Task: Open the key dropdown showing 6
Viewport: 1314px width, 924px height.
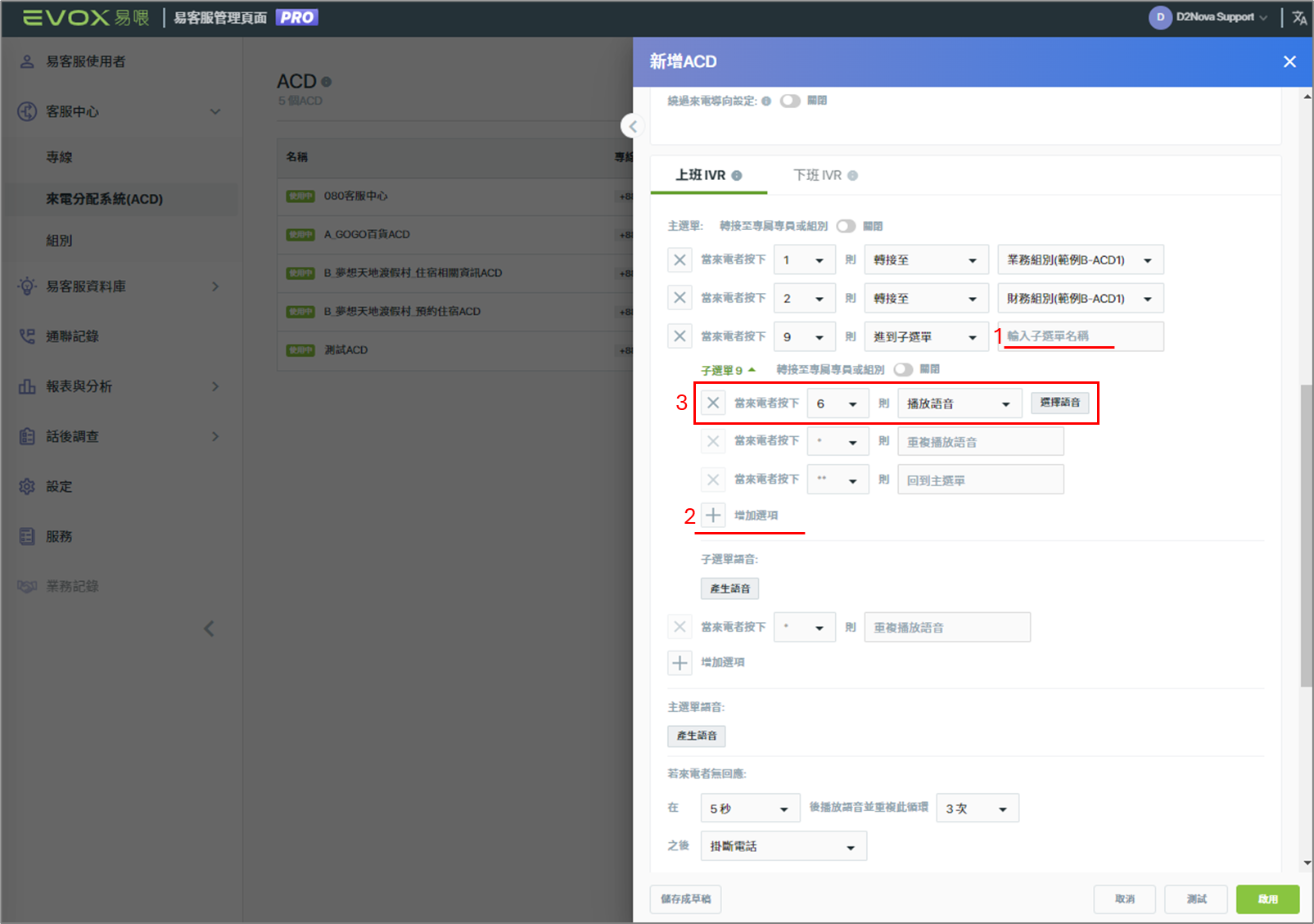Action: 838,403
